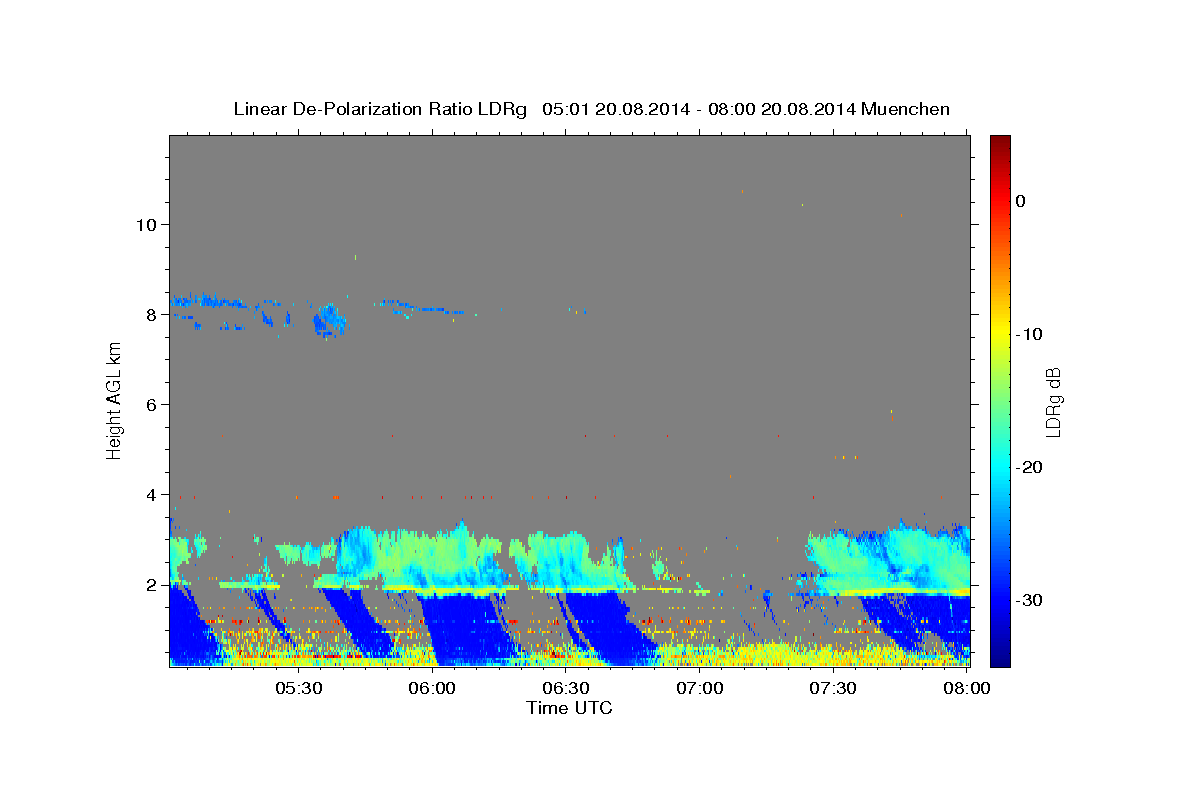
Task: Click the height tick label '8'
Action: 151,314
